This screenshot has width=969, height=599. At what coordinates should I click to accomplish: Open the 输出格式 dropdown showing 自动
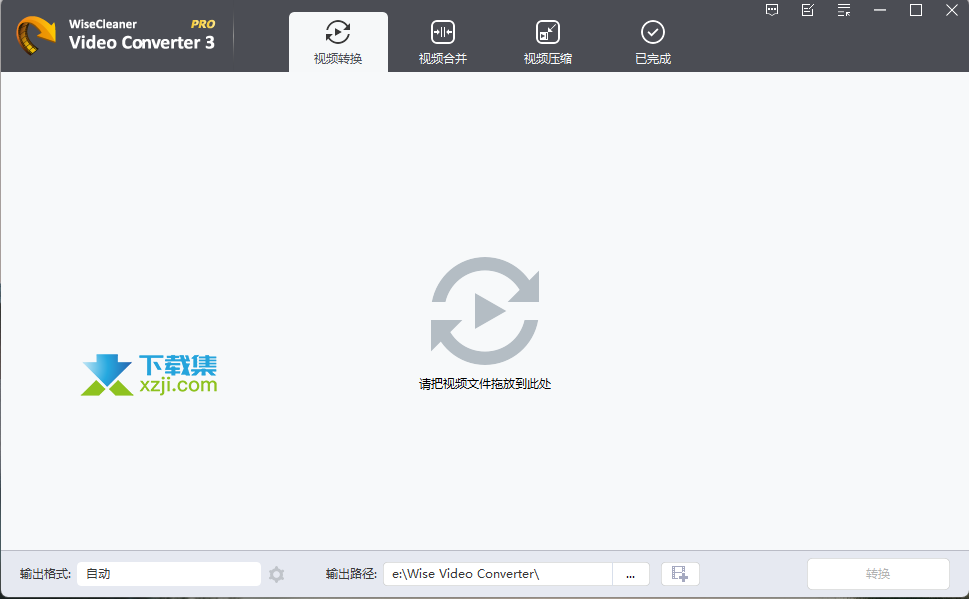pos(169,574)
